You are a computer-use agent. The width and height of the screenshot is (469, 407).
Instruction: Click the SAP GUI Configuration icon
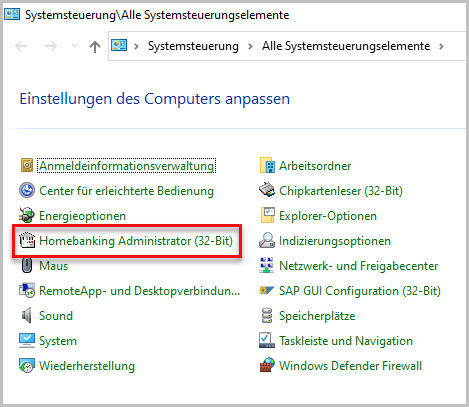(x=267, y=291)
